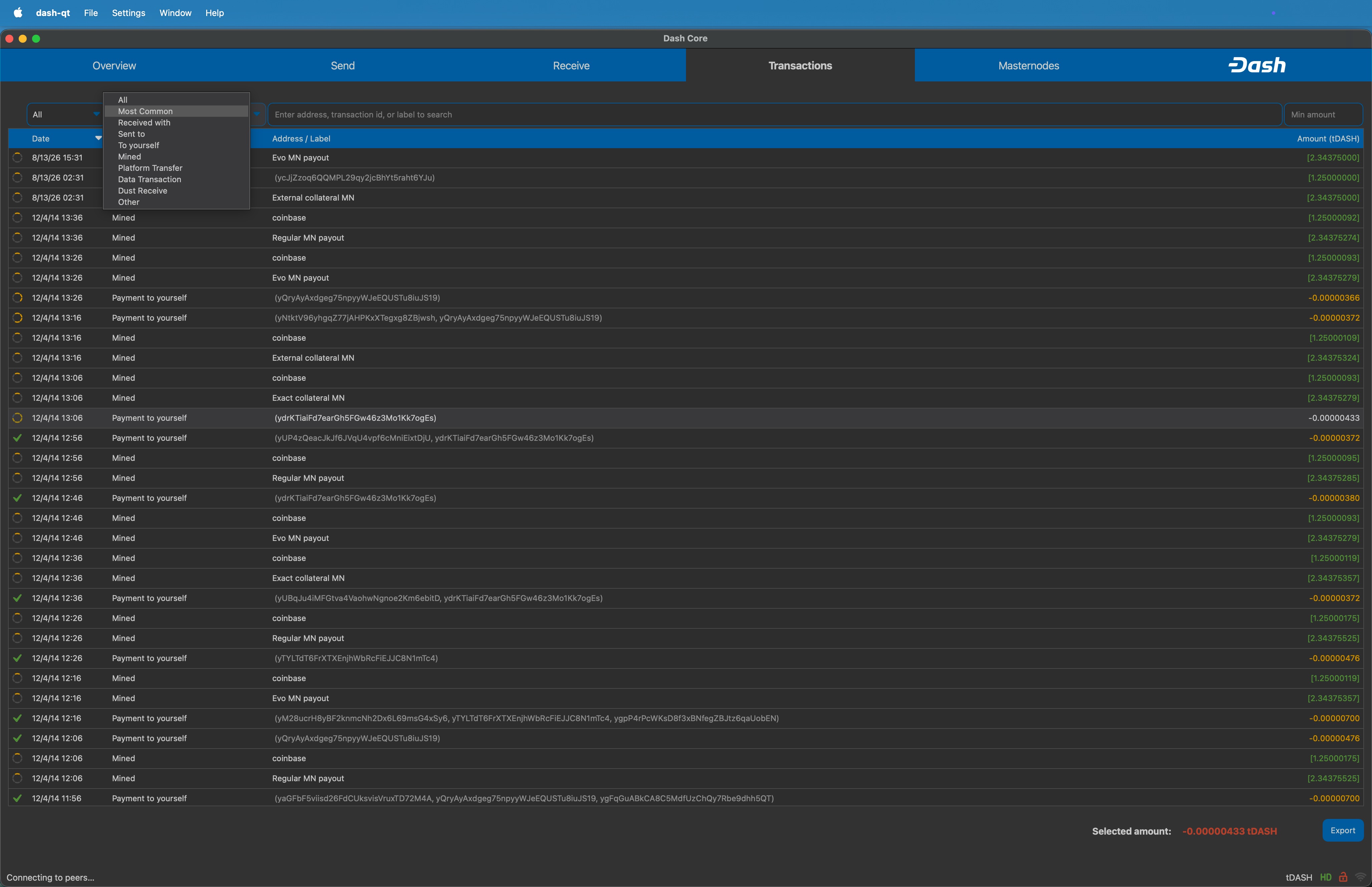Select the amount cell [2.34375324]
This screenshot has height=887, width=1372.
[x=1333, y=358]
